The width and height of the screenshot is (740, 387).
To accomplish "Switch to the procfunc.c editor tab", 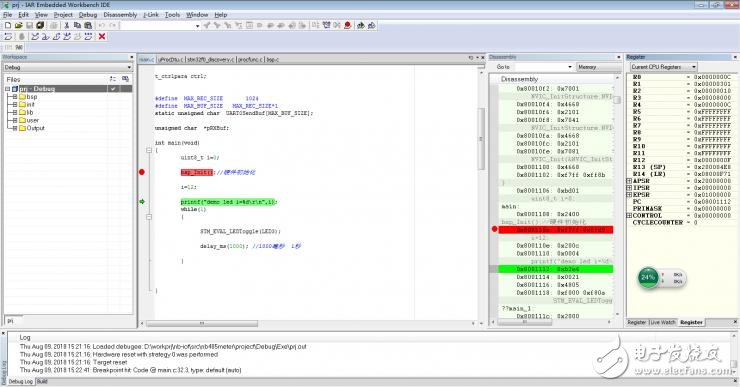I will tap(250, 59).
